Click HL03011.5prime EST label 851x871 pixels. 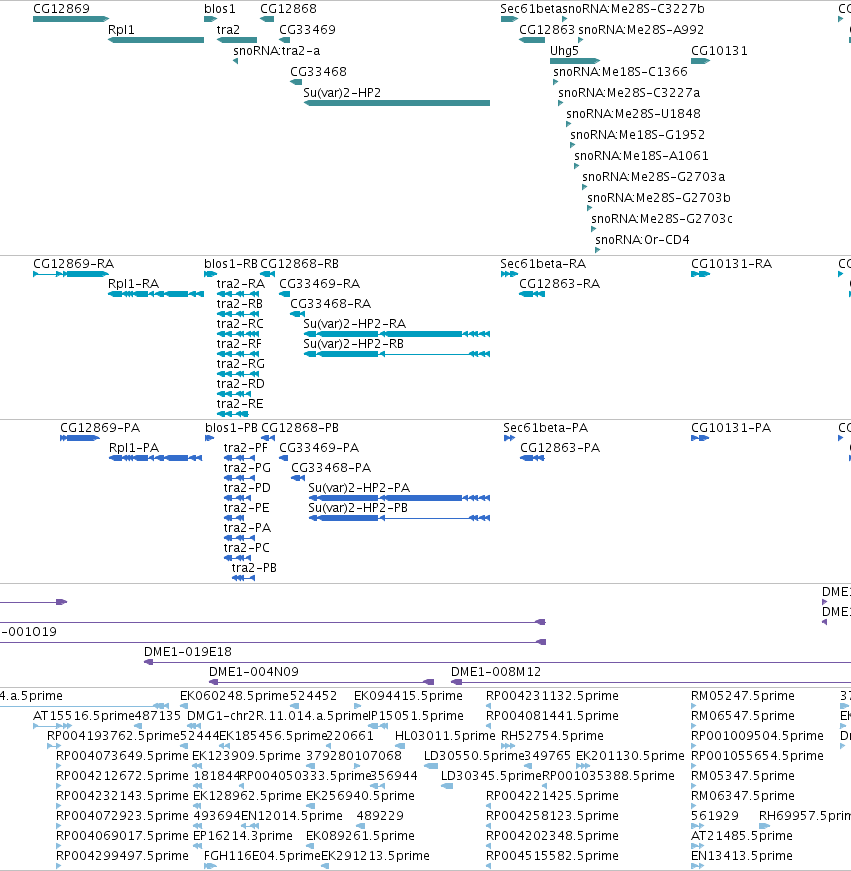tap(445, 736)
